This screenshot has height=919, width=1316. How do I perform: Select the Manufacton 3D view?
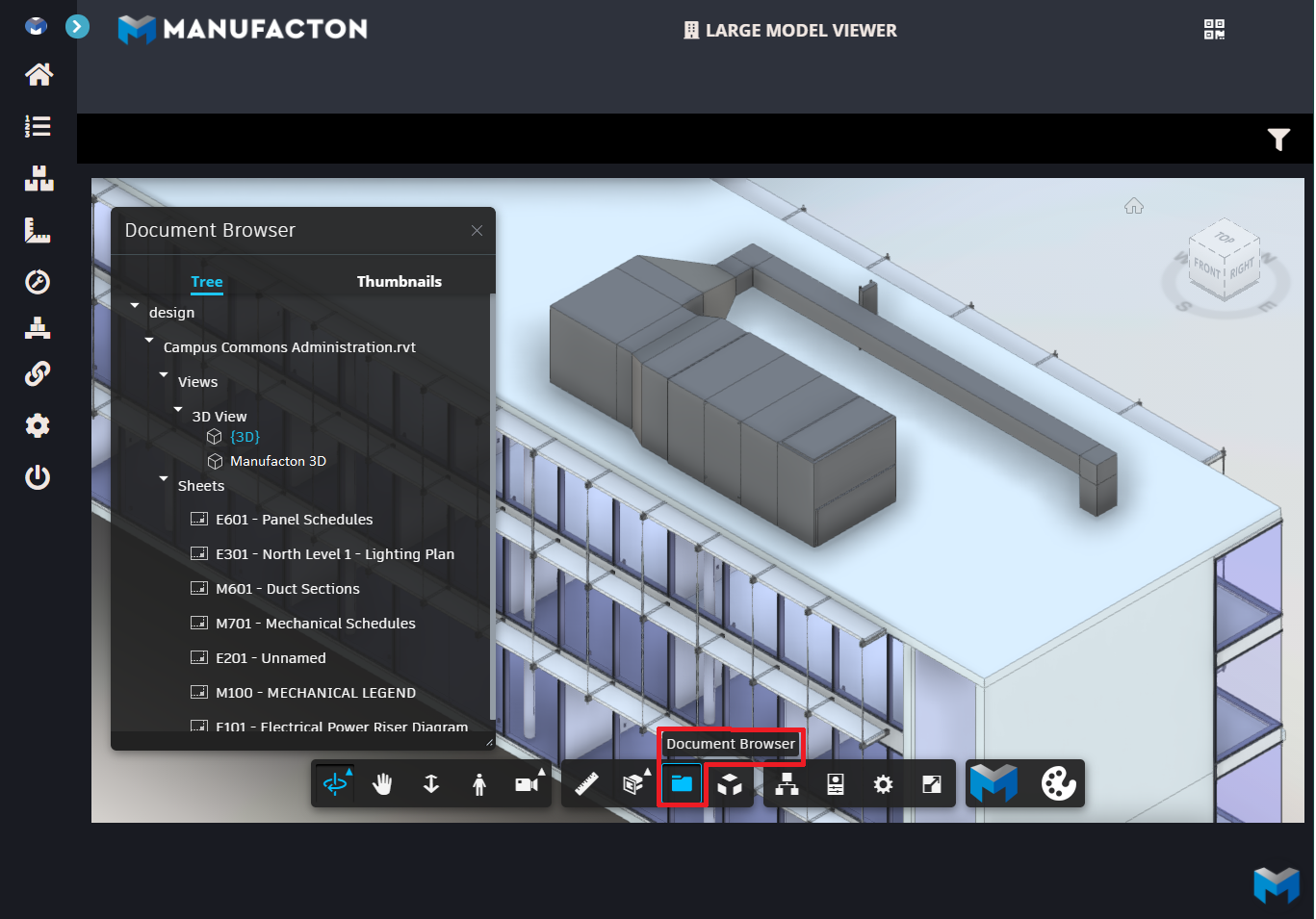pos(279,460)
